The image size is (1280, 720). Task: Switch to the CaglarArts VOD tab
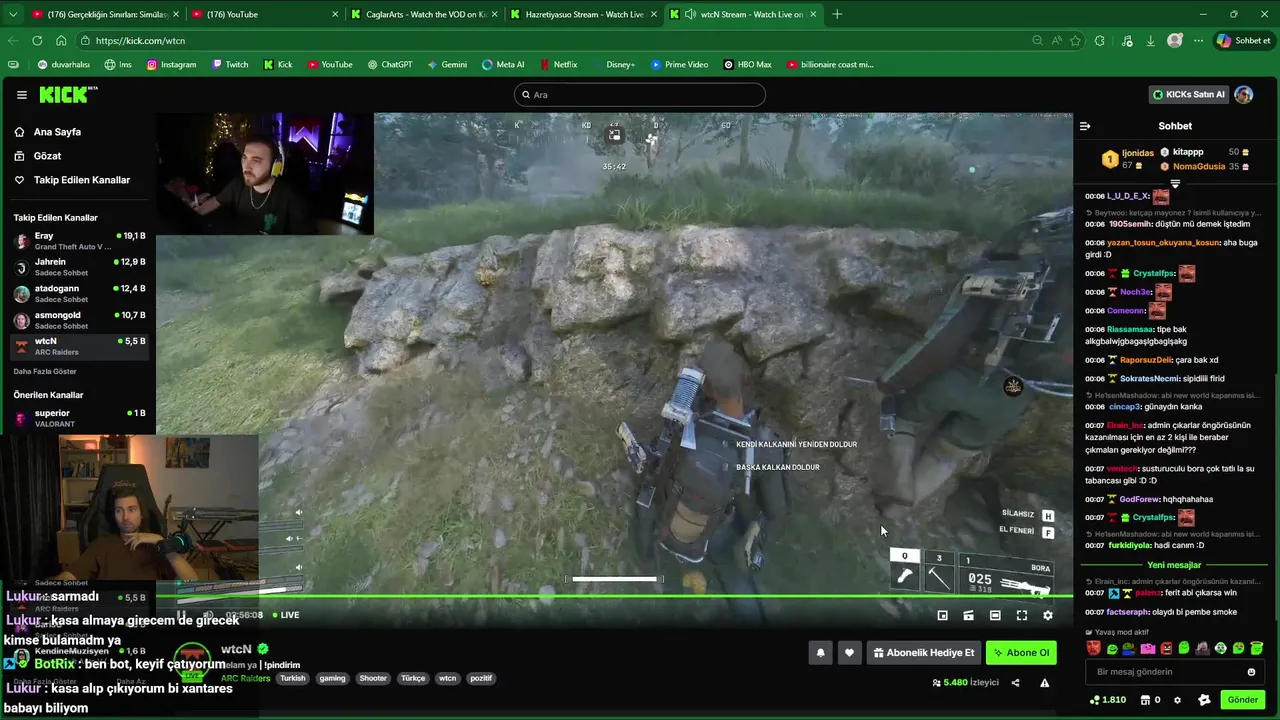pyautogui.click(x=424, y=14)
